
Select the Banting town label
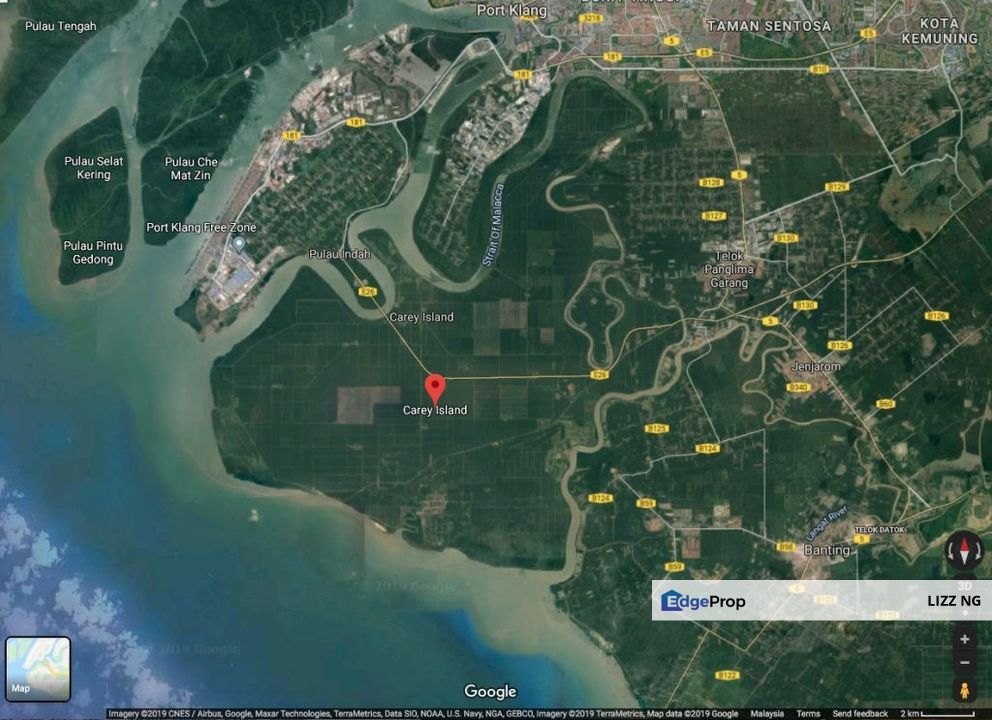pos(827,550)
